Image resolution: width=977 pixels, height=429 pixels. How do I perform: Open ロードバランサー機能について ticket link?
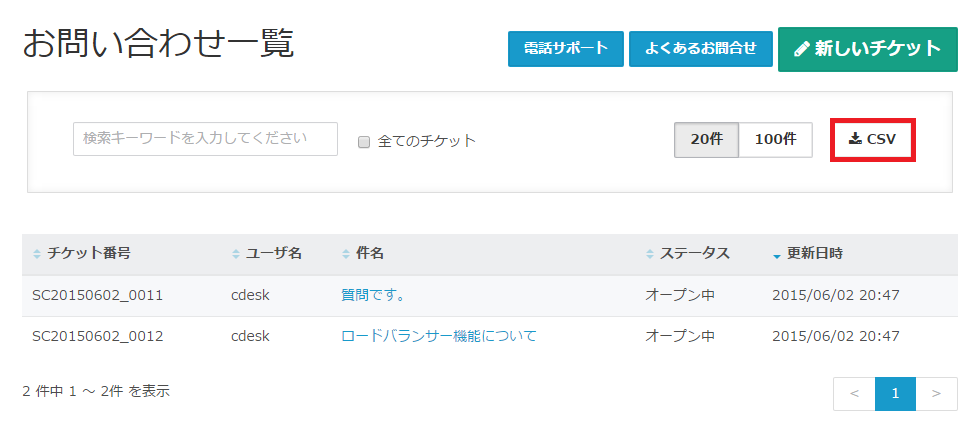439,336
